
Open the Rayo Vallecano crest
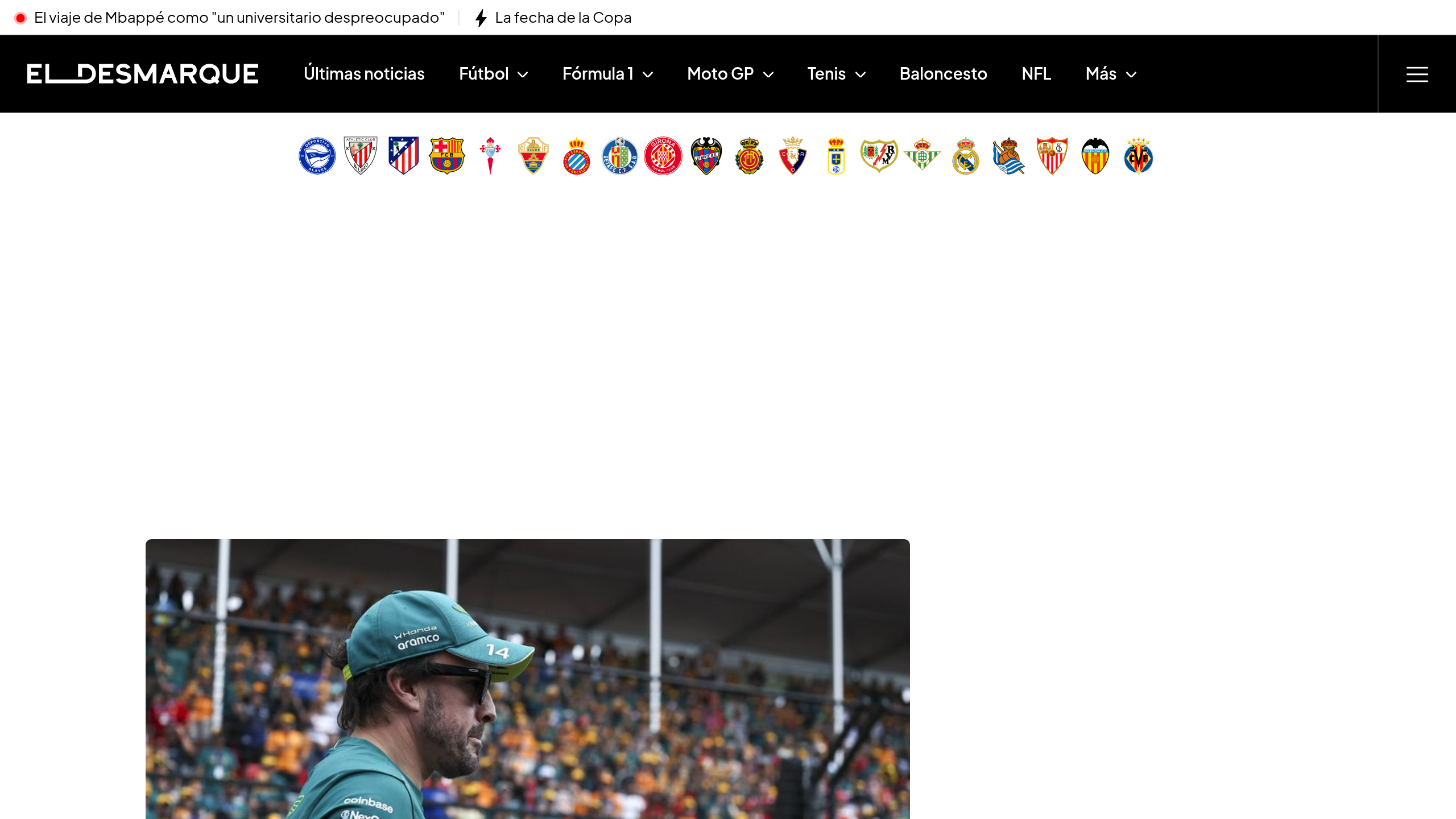coord(879,156)
